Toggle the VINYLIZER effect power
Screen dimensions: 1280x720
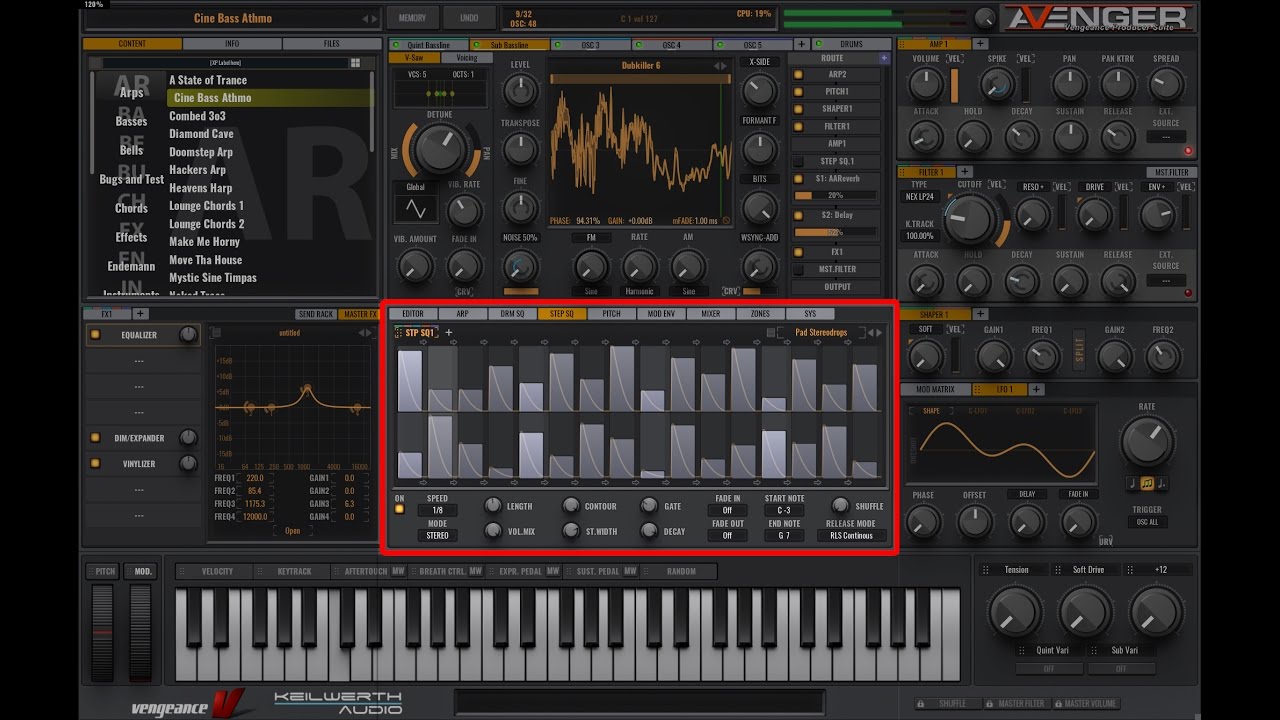point(96,464)
